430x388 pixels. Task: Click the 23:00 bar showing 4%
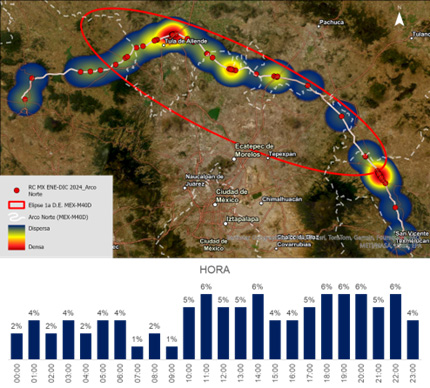coord(413,340)
